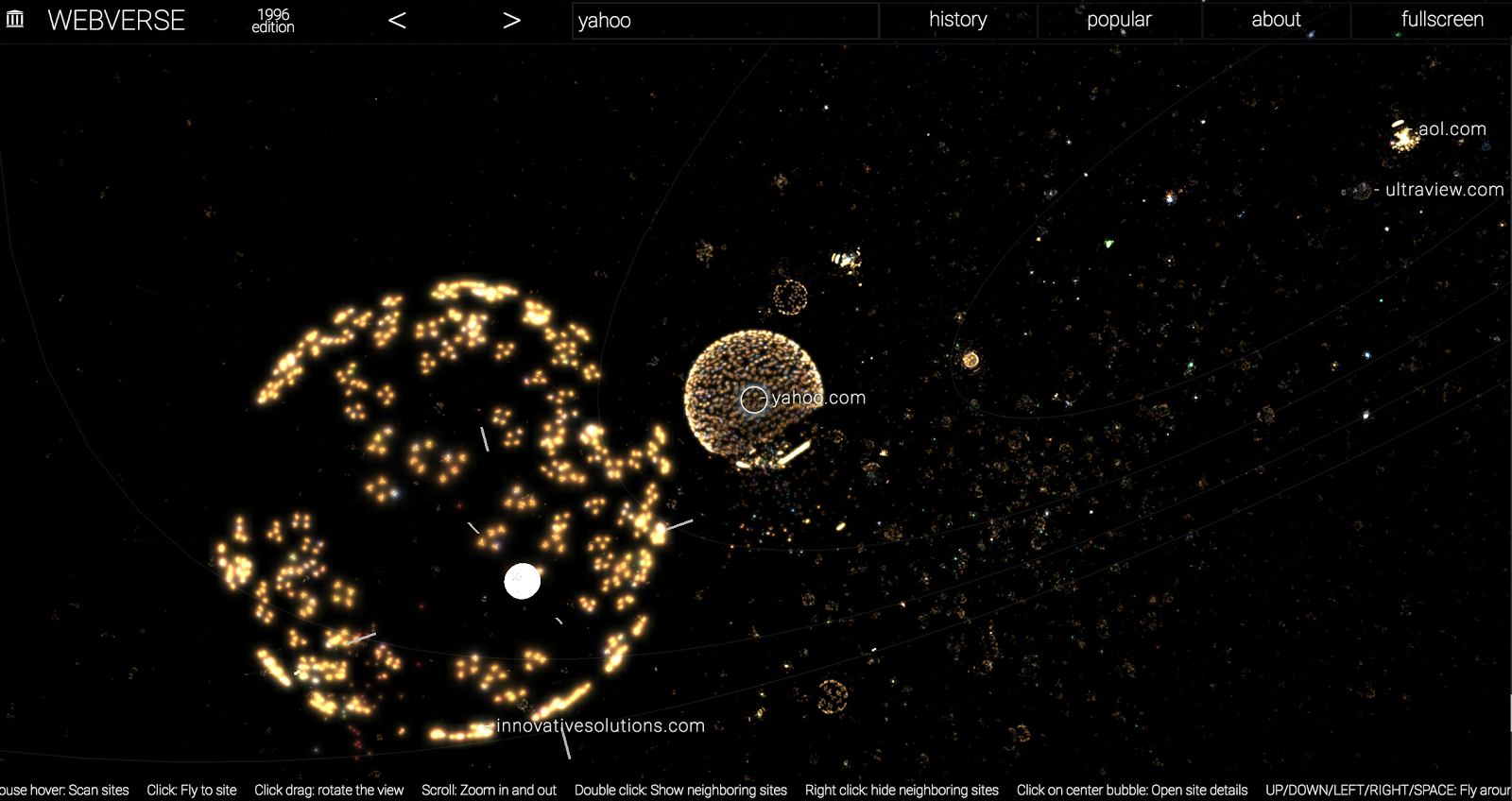Click the museum building icon beside WEBVERSE
This screenshot has width=1512, height=801.
coord(15,19)
